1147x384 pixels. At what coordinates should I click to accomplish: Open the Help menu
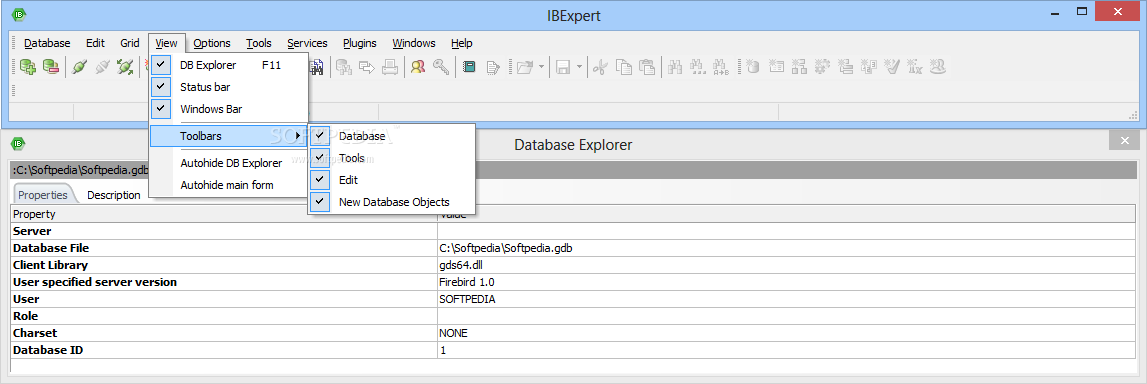(x=462, y=43)
